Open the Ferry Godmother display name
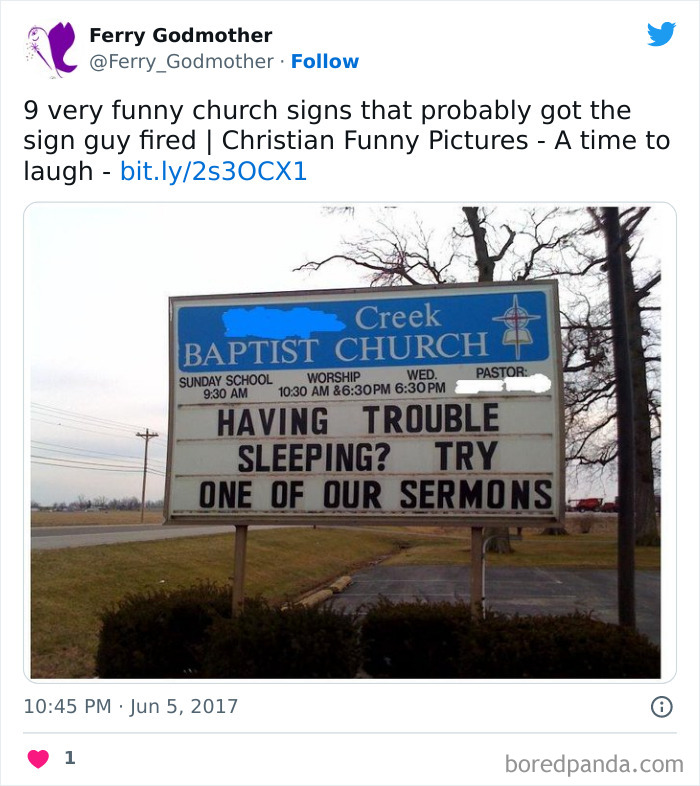This screenshot has height=786, width=700. 181,35
